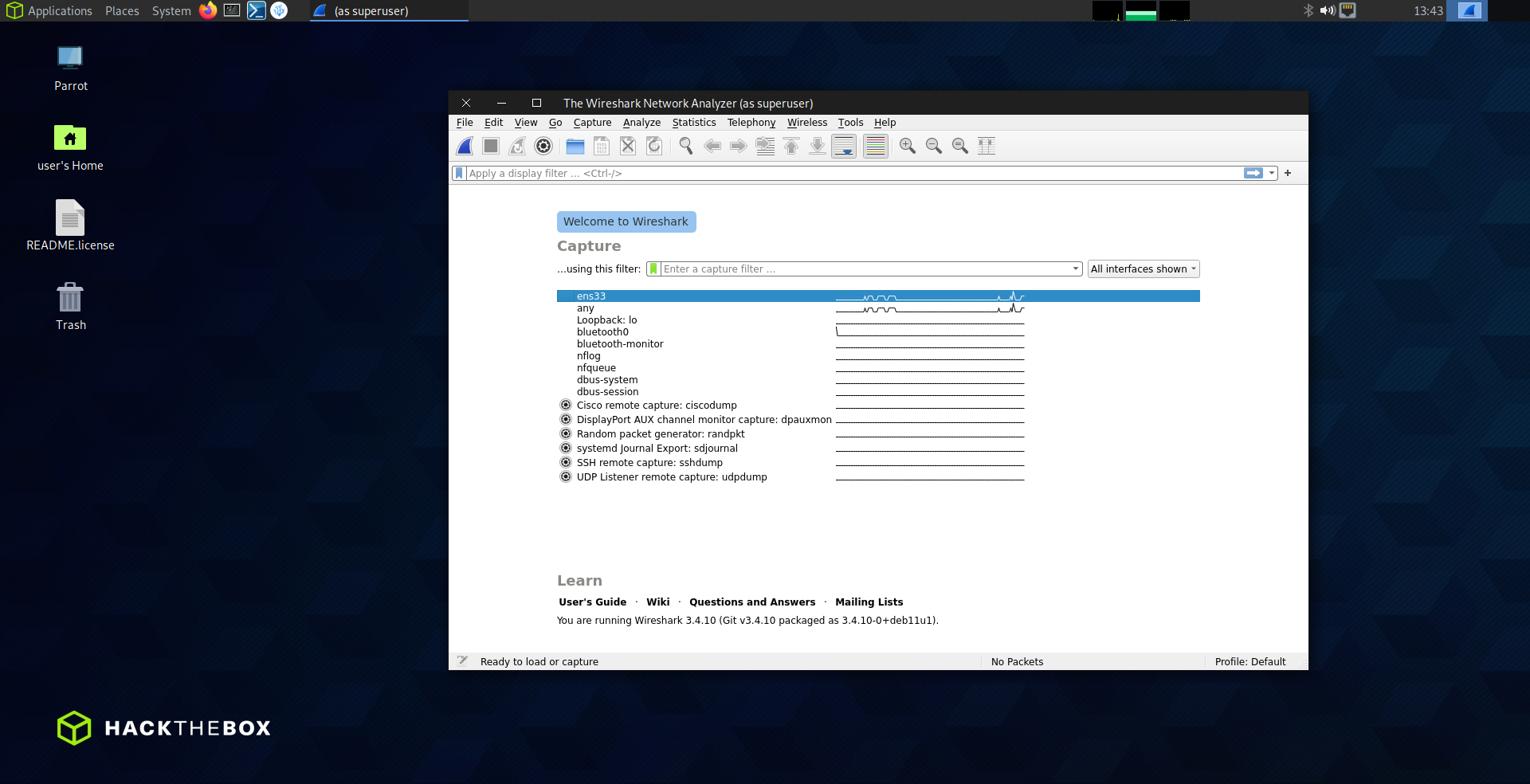1530x784 pixels.
Task: Open the Edit menu
Action: [493, 123]
